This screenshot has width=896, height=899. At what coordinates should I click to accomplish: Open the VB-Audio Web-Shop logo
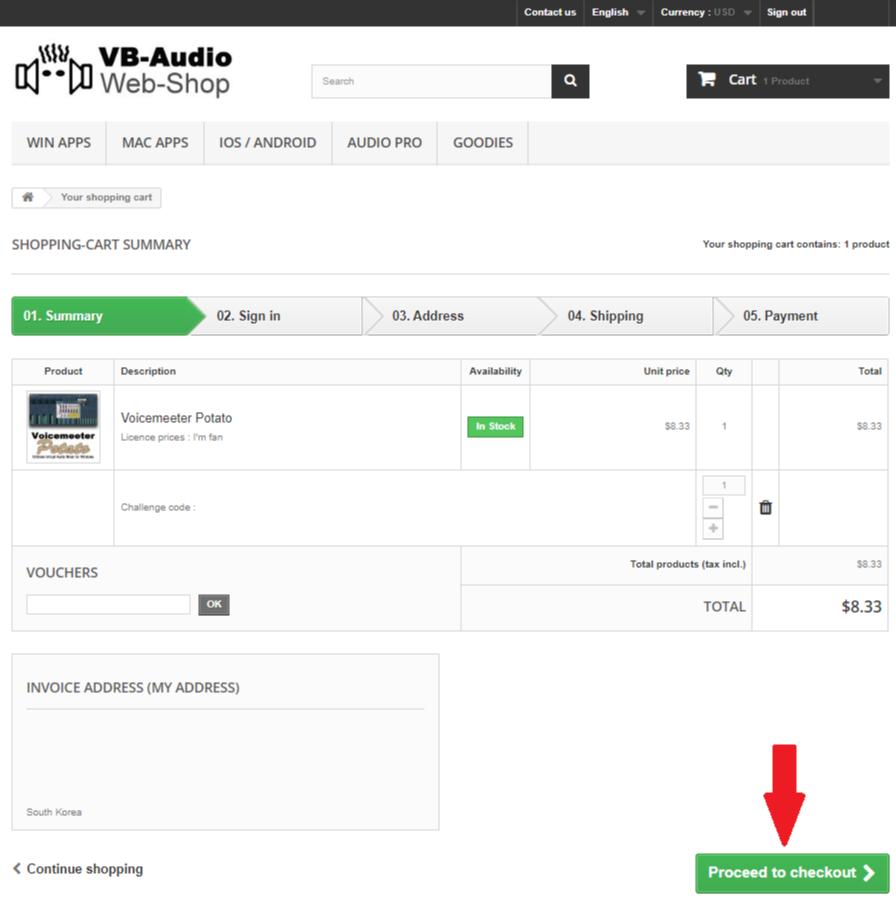pyautogui.click(x=123, y=71)
